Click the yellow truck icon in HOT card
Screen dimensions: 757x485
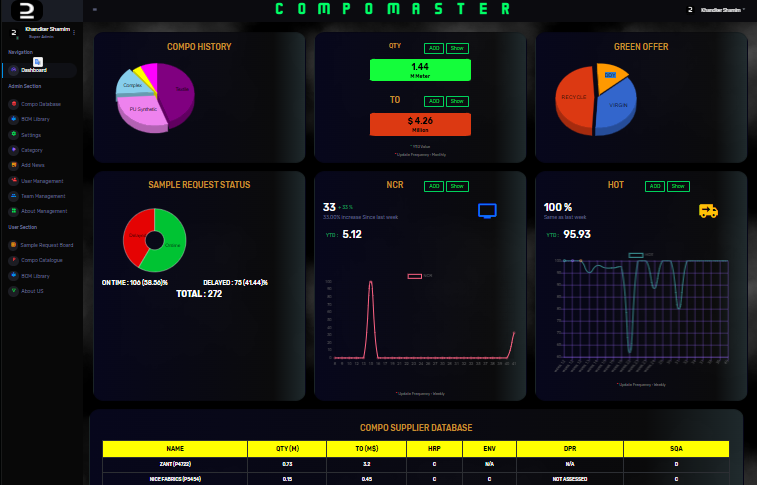click(x=708, y=211)
